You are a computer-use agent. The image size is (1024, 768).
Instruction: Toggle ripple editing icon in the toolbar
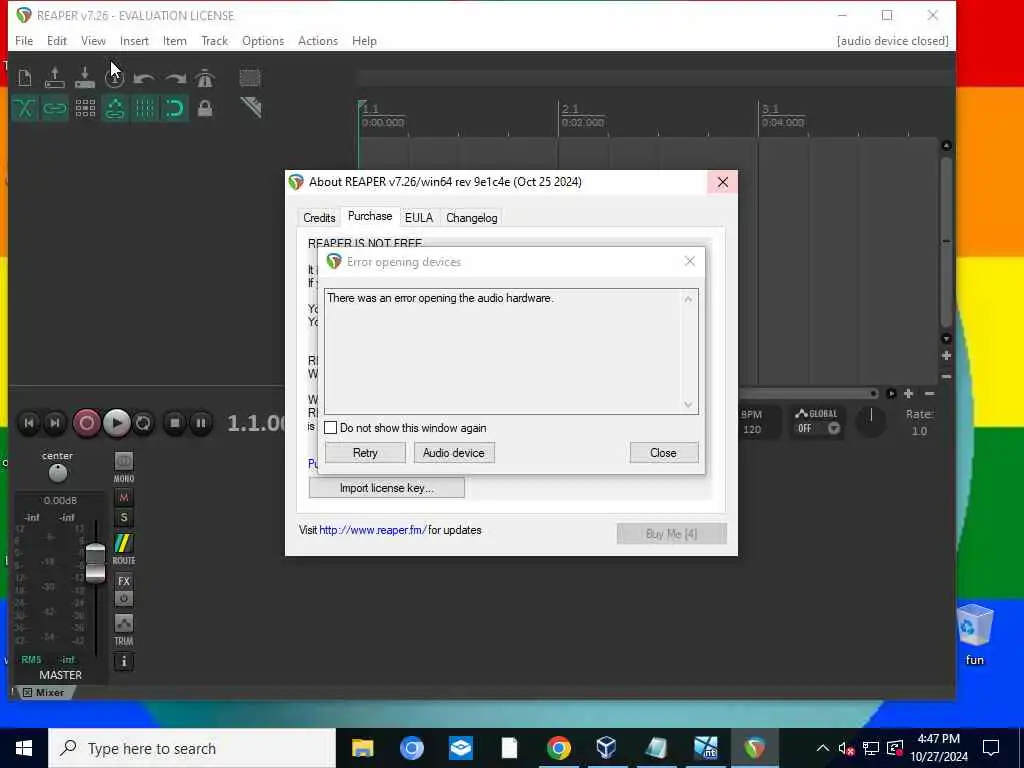tap(85, 108)
